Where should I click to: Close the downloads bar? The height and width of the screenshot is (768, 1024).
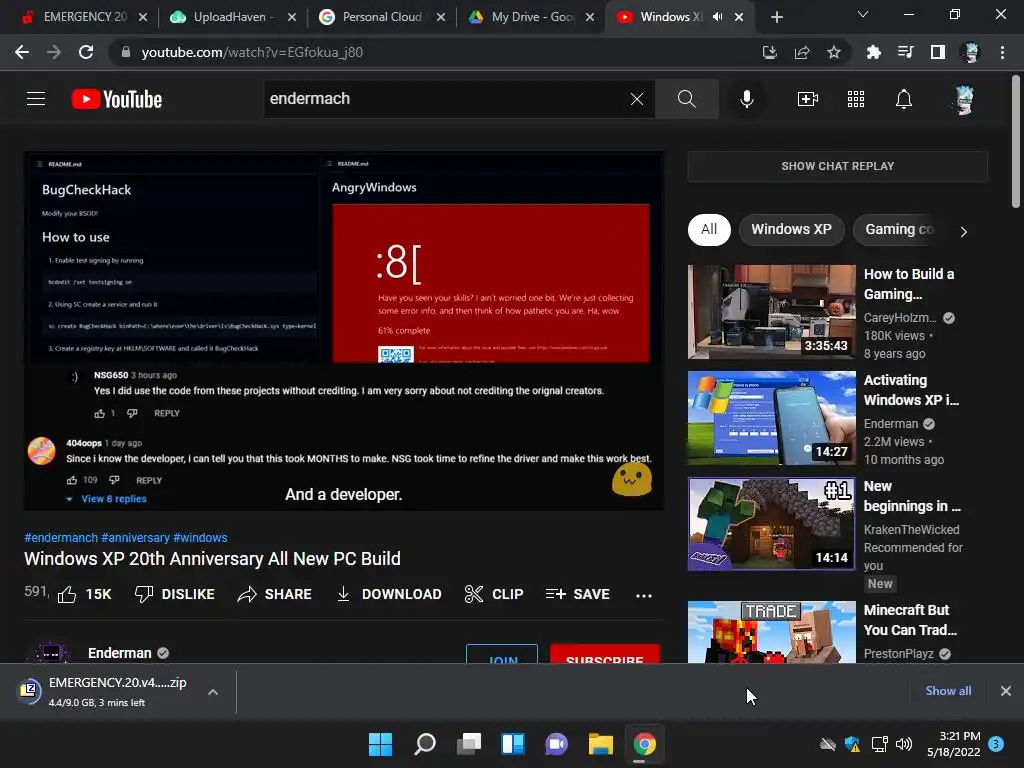[x=1006, y=691]
